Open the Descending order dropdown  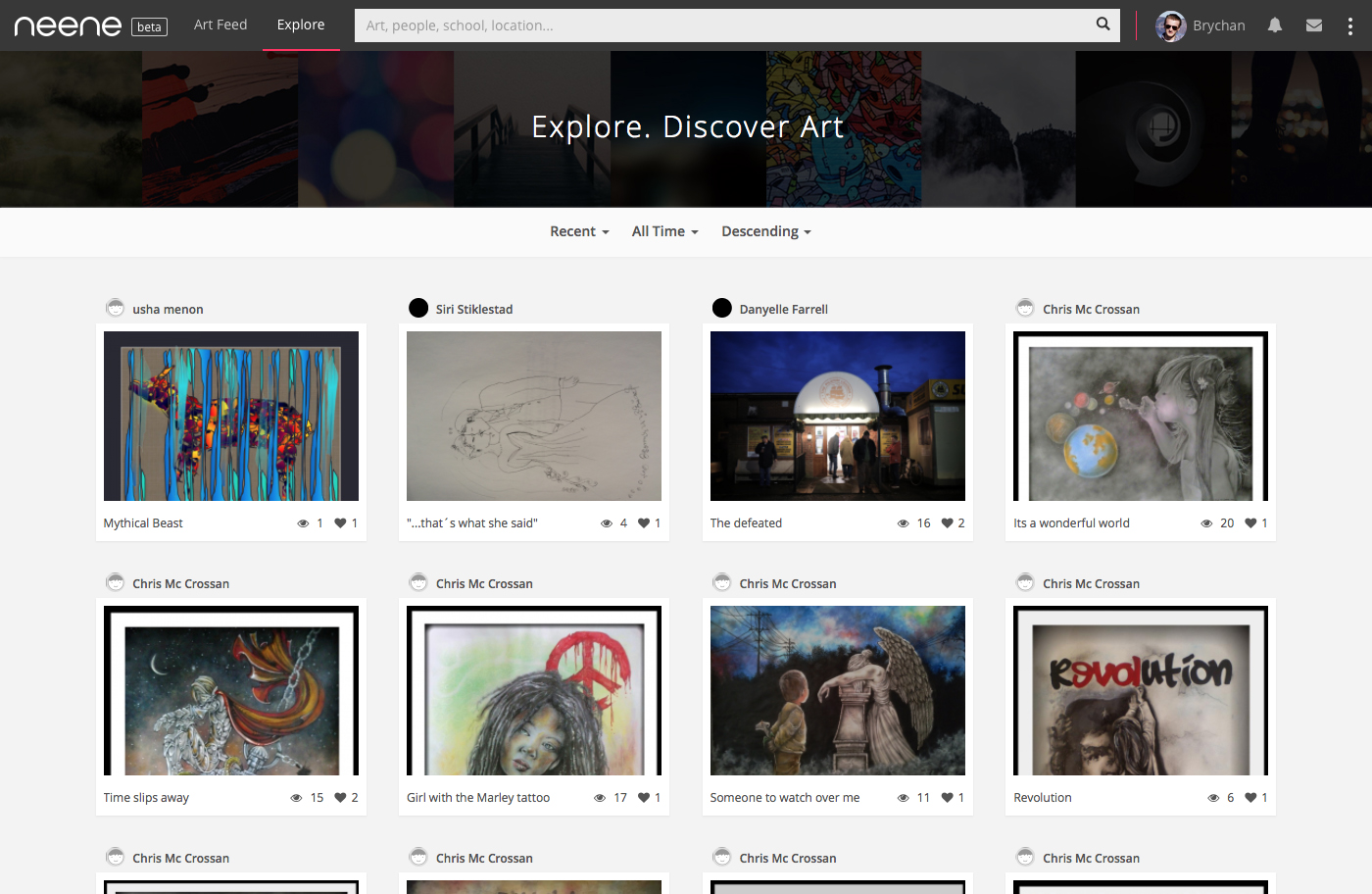coord(765,231)
